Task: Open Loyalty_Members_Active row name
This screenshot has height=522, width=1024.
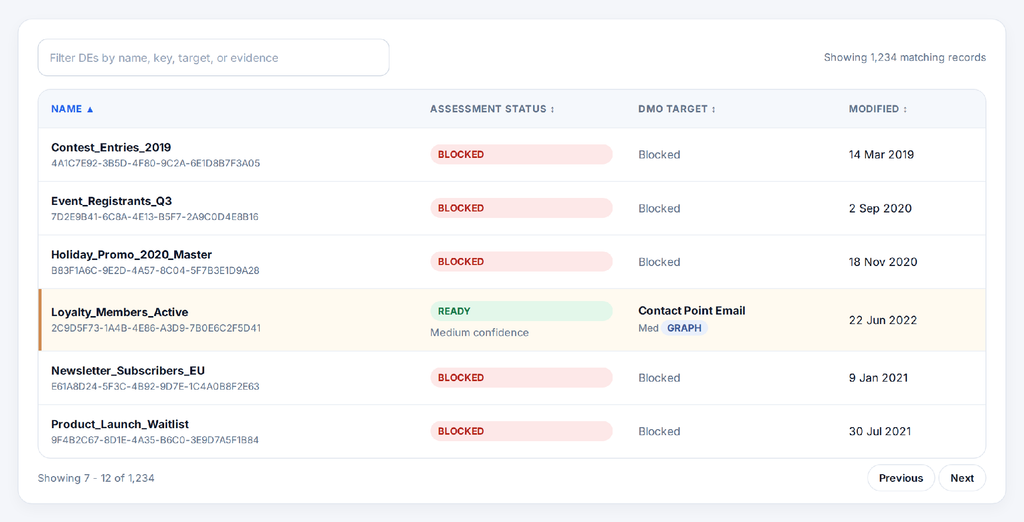Action: click(120, 312)
